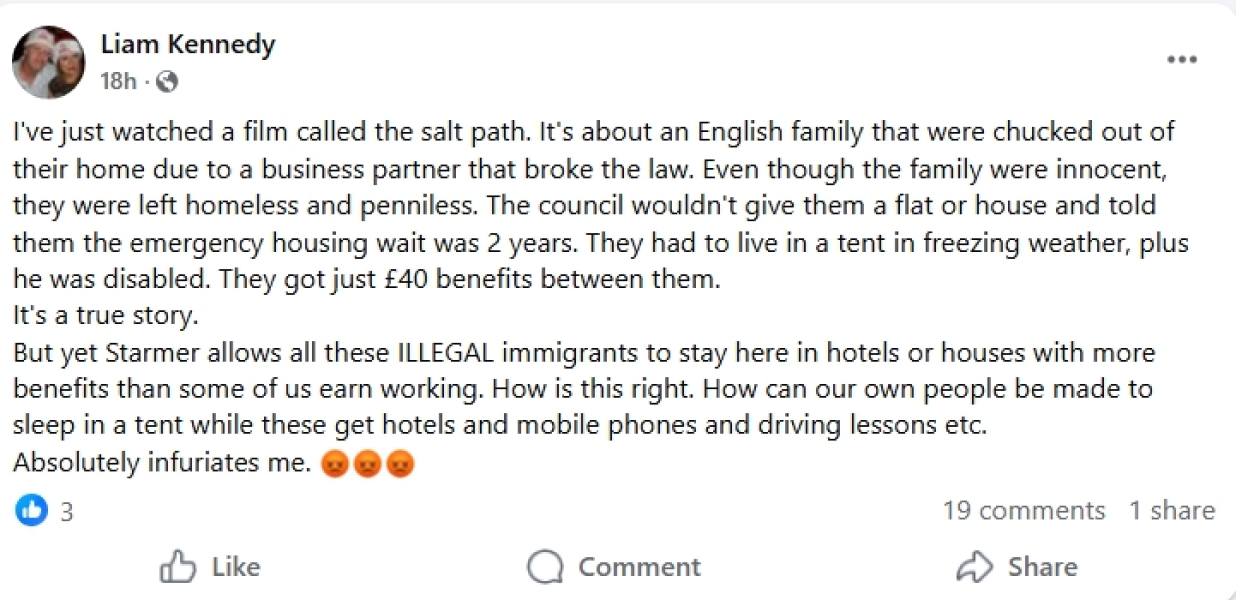See who reacted by clicking the 3 count
This screenshot has width=1236, height=600.
click(66, 511)
